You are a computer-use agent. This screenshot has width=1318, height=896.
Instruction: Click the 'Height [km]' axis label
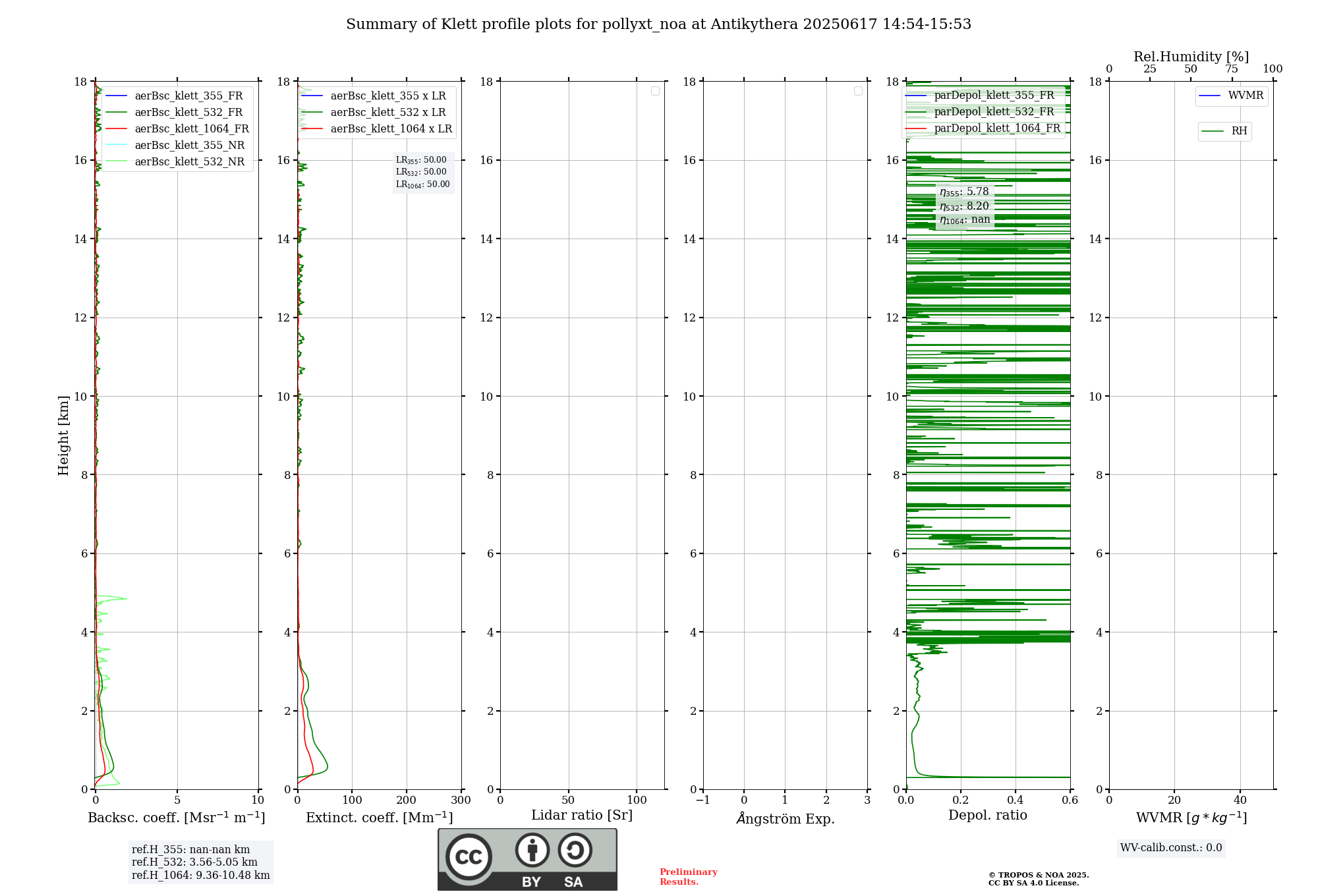tap(63, 435)
